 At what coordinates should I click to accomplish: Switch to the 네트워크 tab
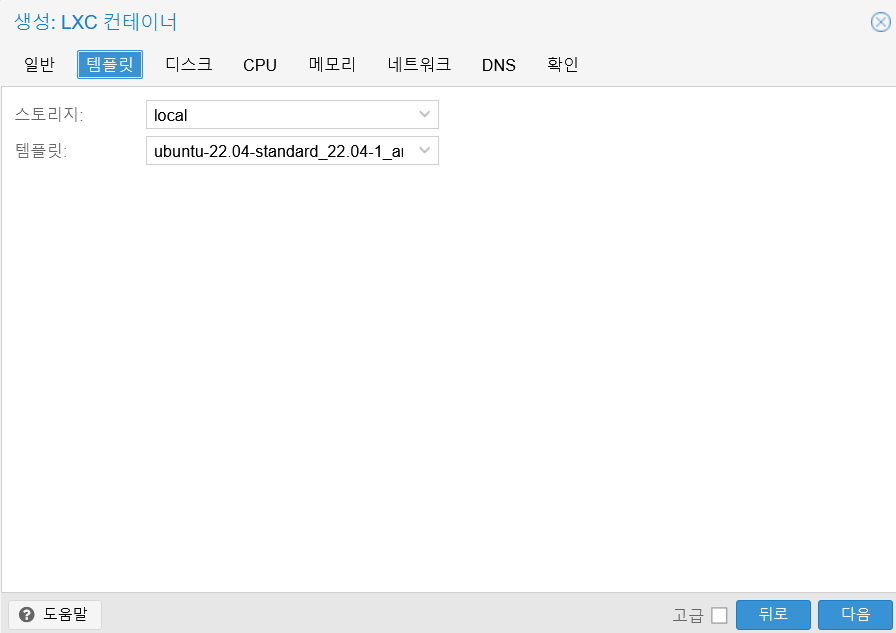point(419,65)
